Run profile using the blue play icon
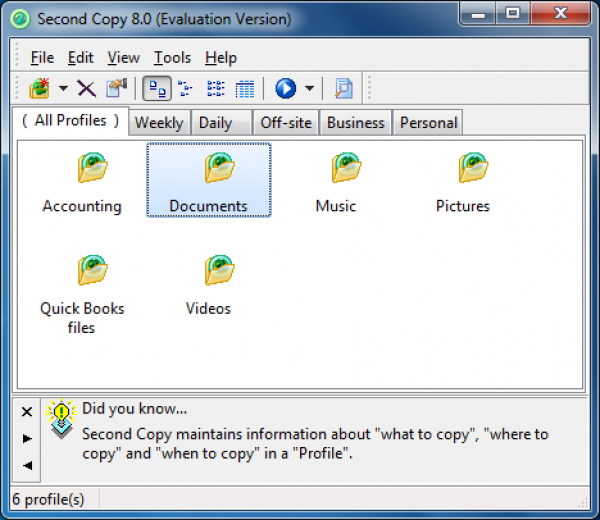600x520 pixels. [x=285, y=88]
